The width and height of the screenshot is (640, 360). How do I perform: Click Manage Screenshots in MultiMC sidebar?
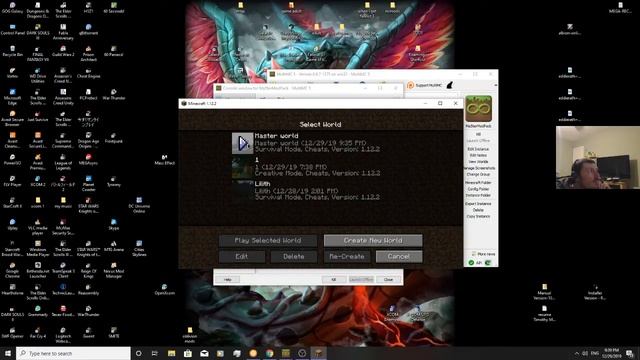(480, 168)
